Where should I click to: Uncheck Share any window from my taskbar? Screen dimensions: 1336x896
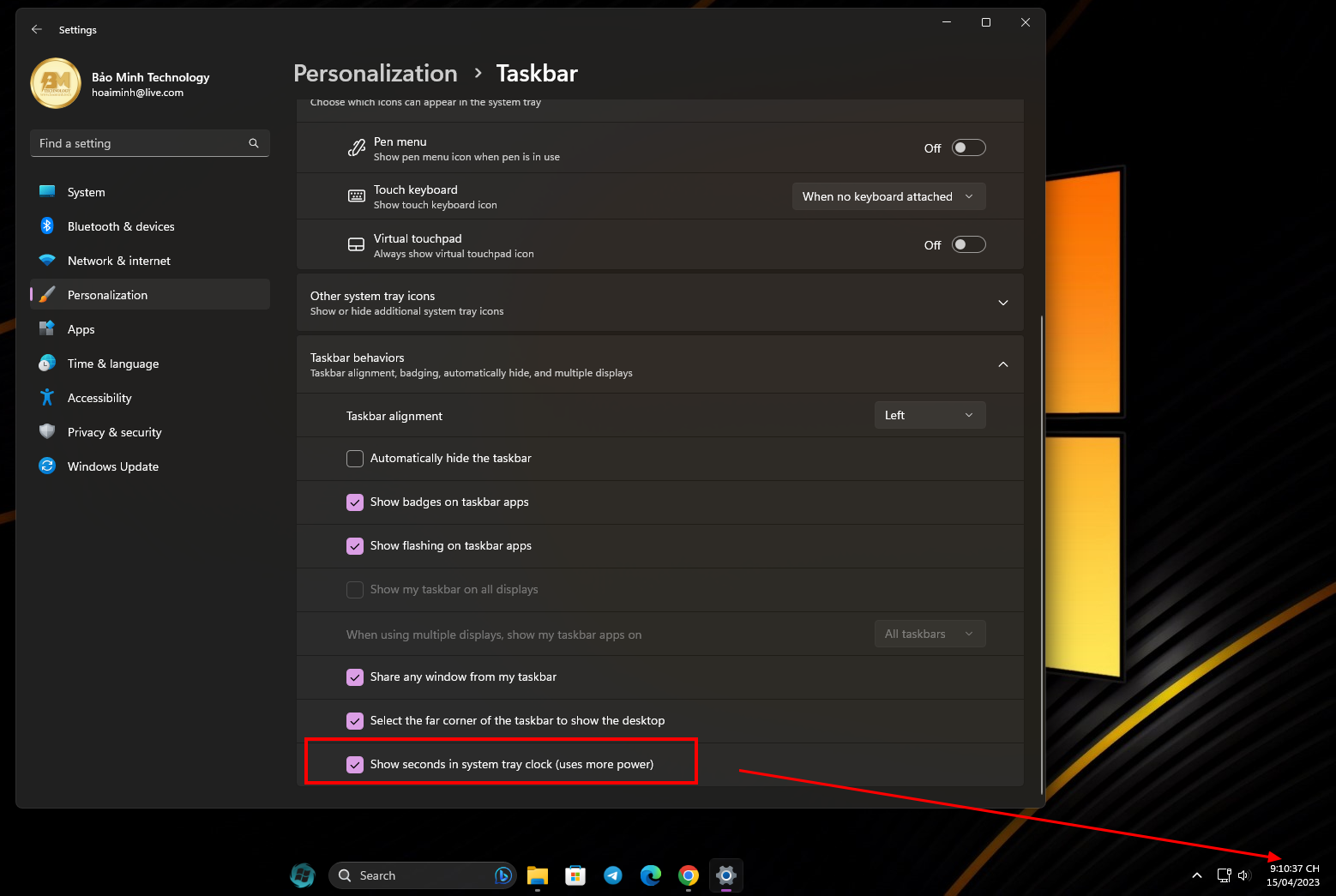coord(355,677)
